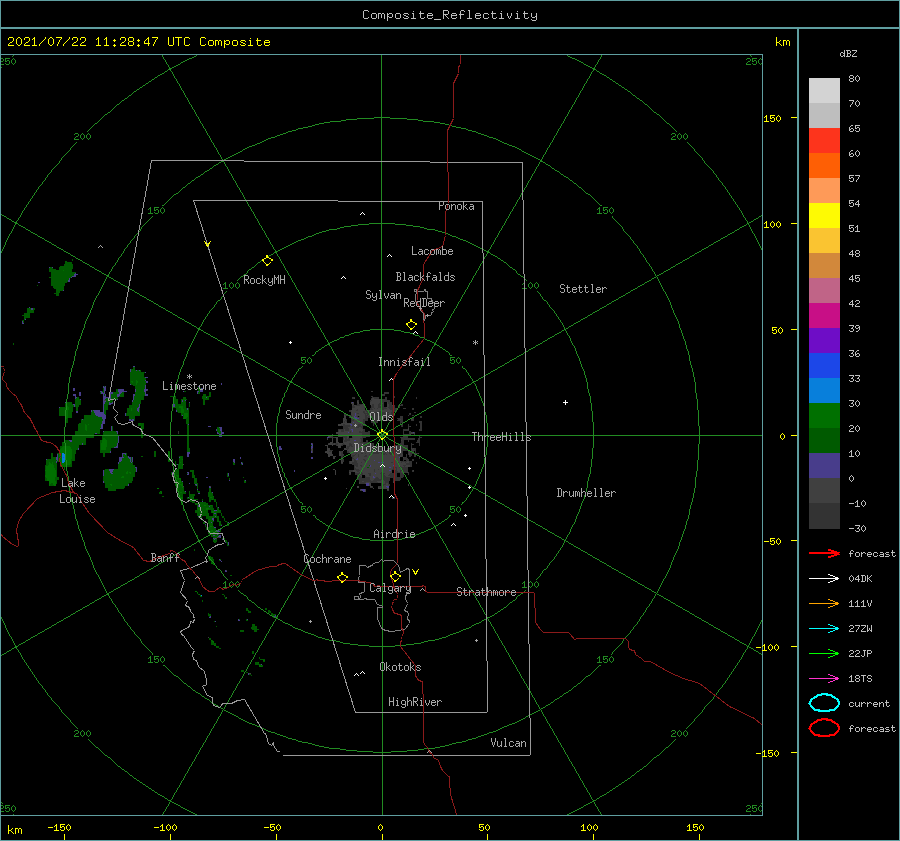Click the yellow diamond marker beside RockyMH
Viewport: 900px width, 841px height.
pyautogui.click(x=267, y=261)
